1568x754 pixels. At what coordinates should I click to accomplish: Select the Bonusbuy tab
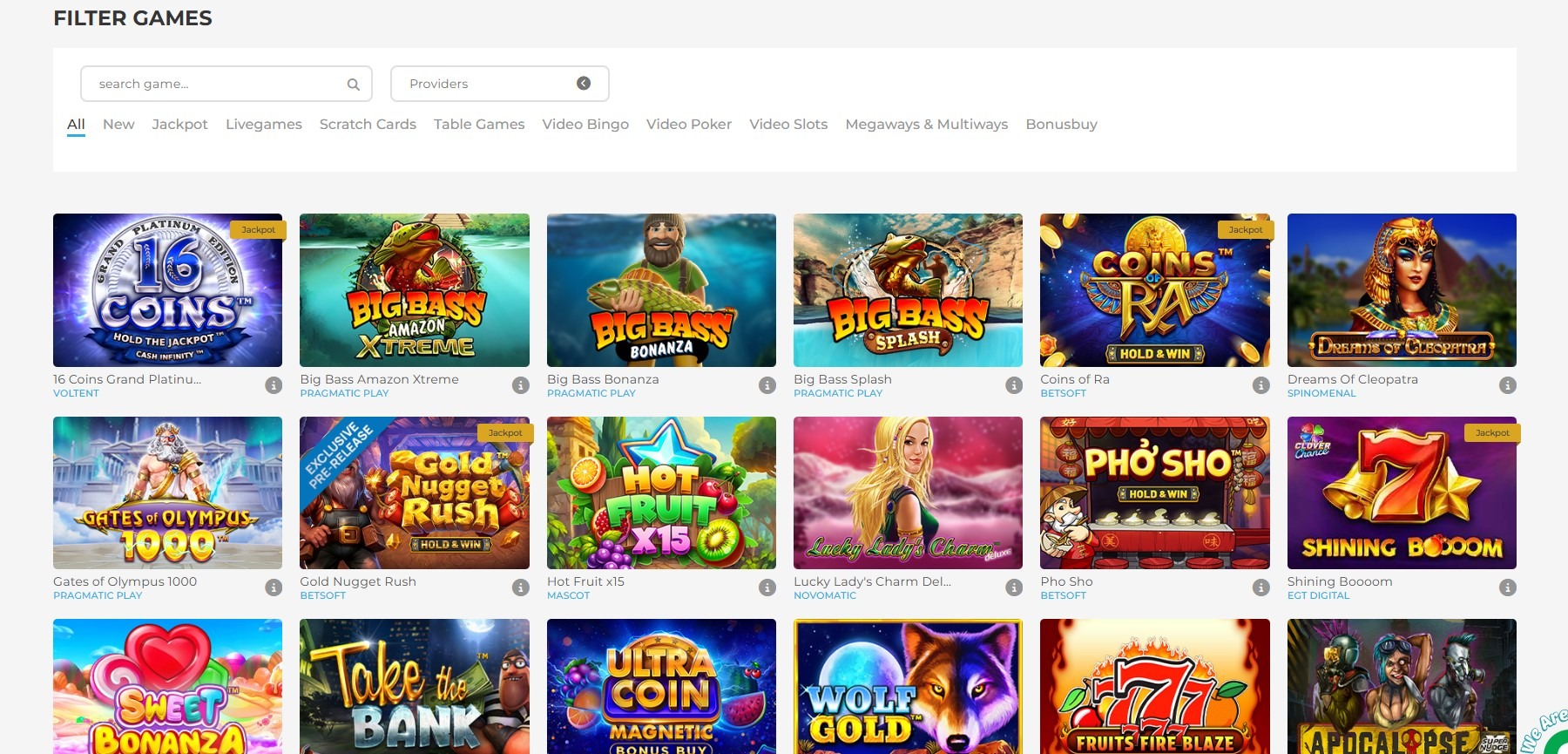click(x=1061, y=125)
